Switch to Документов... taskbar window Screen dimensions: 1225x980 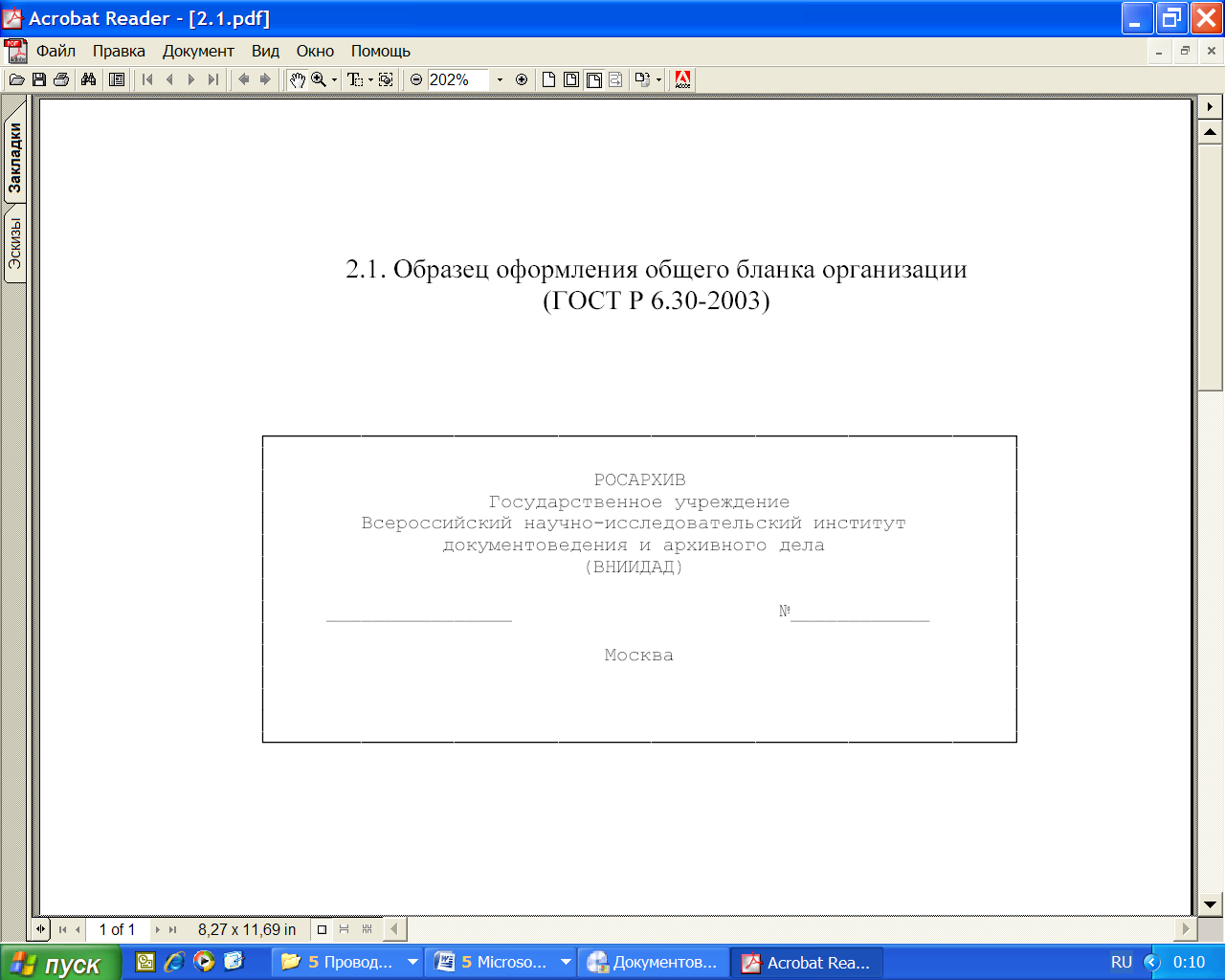tap(654, 962)
